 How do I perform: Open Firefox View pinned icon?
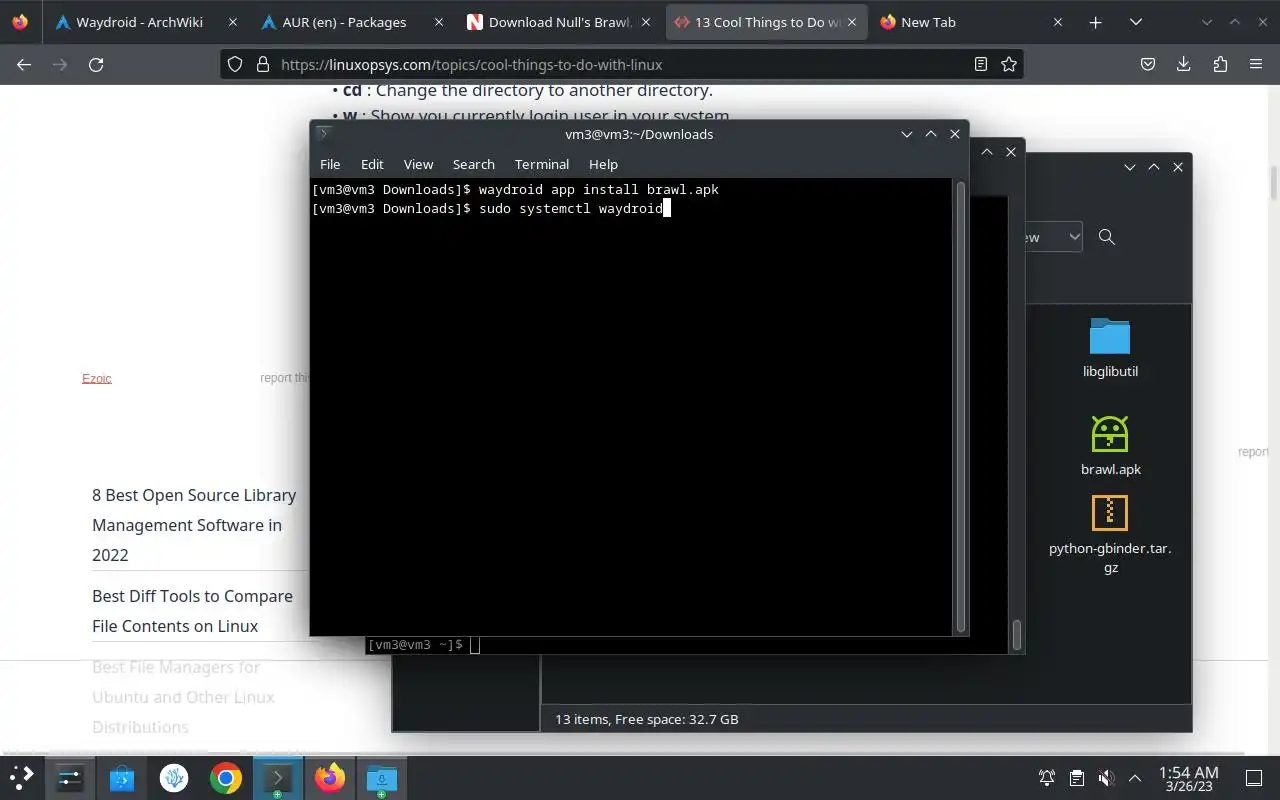[20, 22]
